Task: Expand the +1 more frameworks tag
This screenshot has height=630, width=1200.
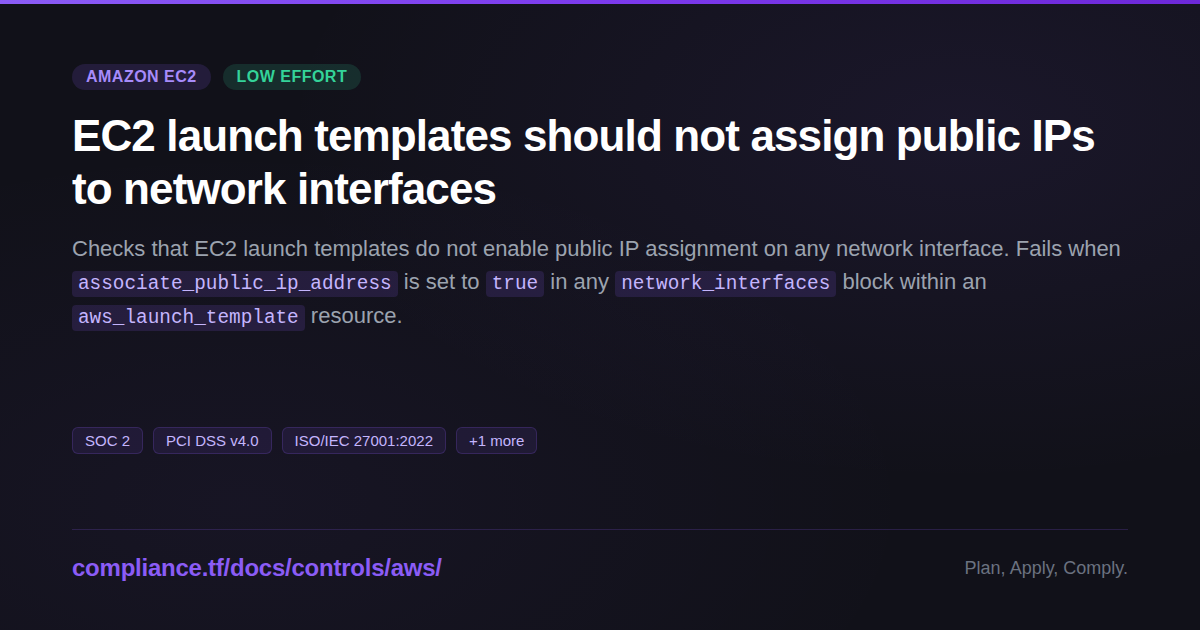Action: pos(496,441)
